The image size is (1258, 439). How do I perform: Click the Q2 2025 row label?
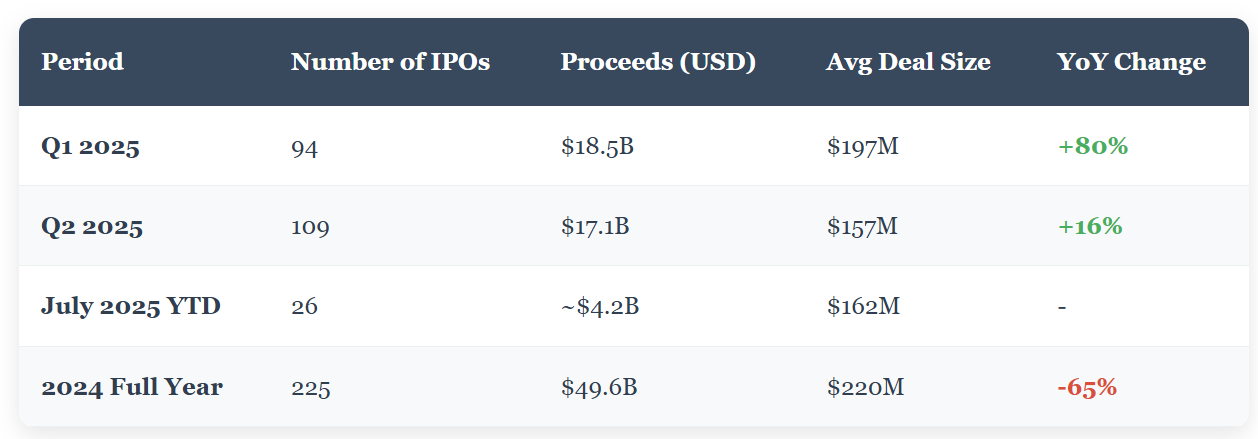[92, 227]
